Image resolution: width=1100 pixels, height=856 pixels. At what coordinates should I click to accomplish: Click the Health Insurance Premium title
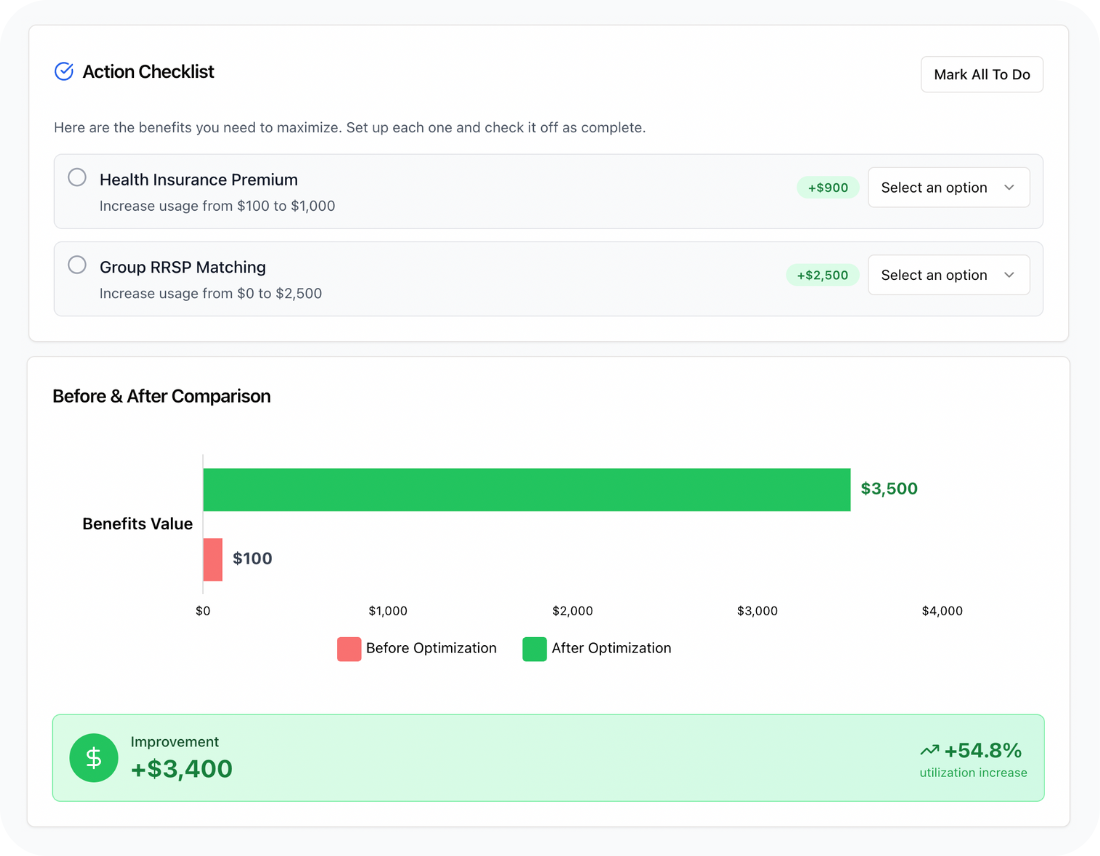tap(199, 180)
